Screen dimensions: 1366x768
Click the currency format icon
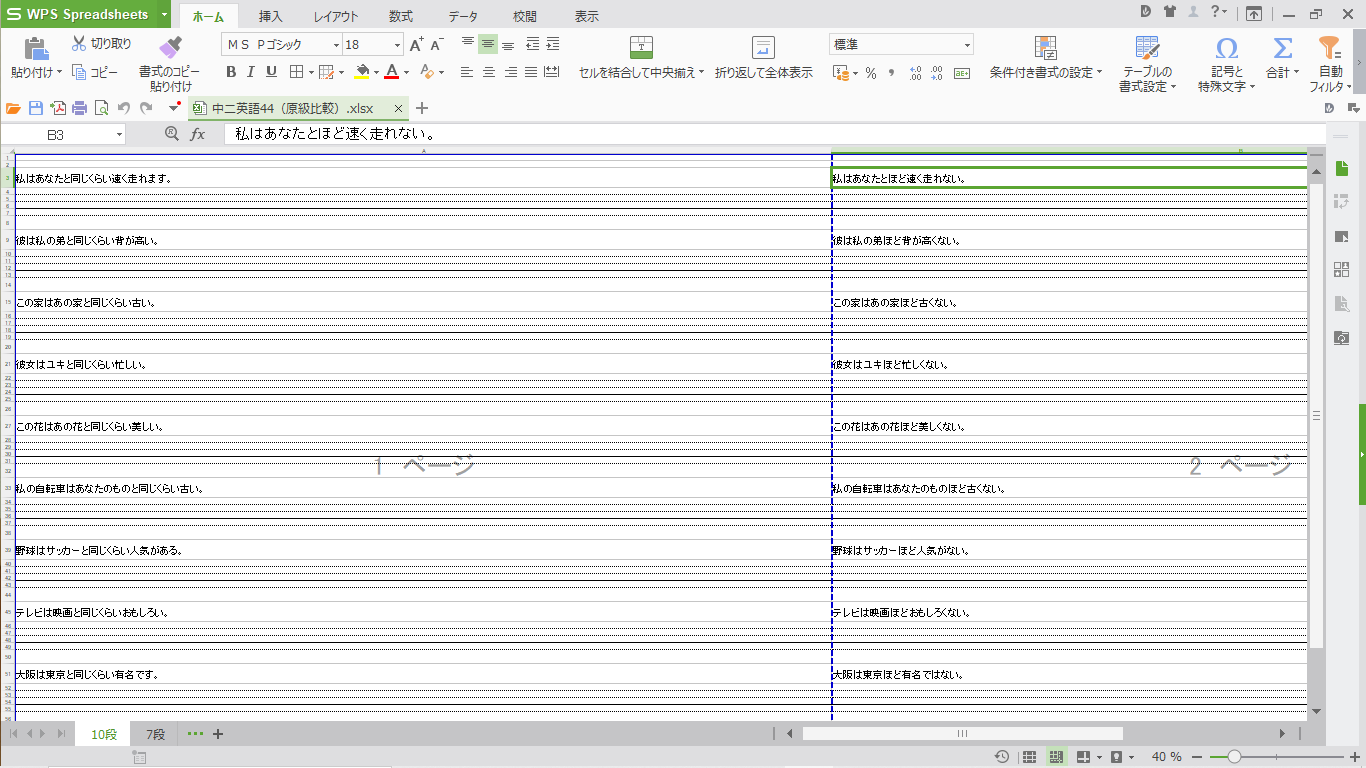pyautogui.click(x=842, y=73)
